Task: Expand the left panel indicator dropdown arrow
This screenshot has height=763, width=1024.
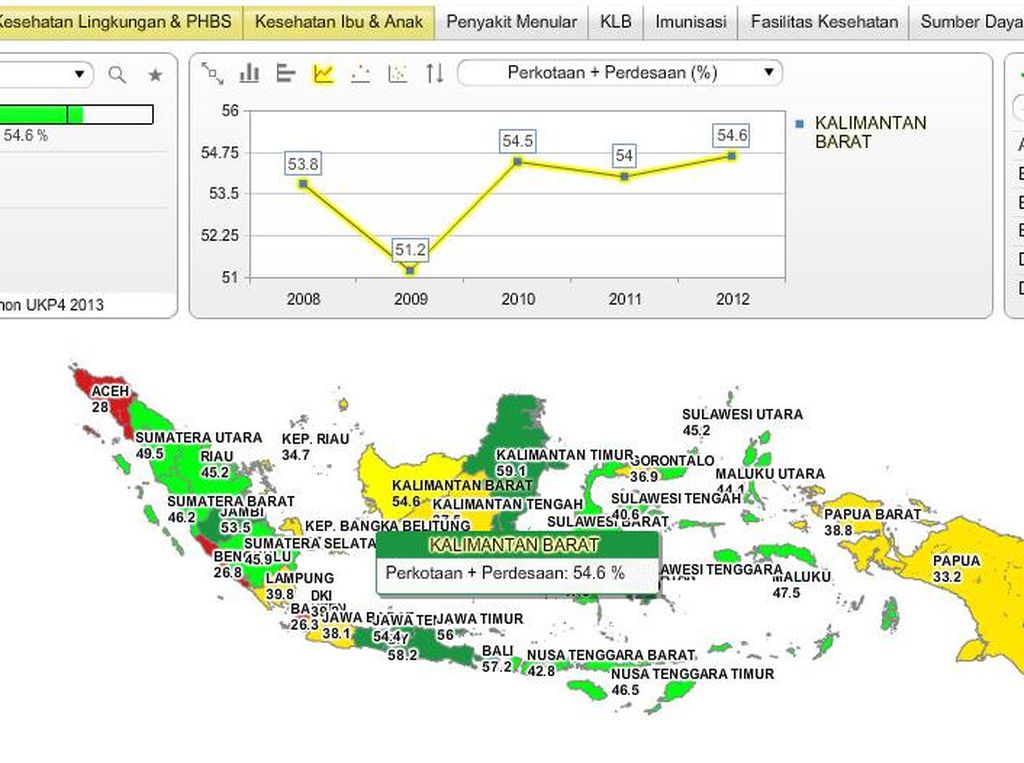Action: pos(79,74)
